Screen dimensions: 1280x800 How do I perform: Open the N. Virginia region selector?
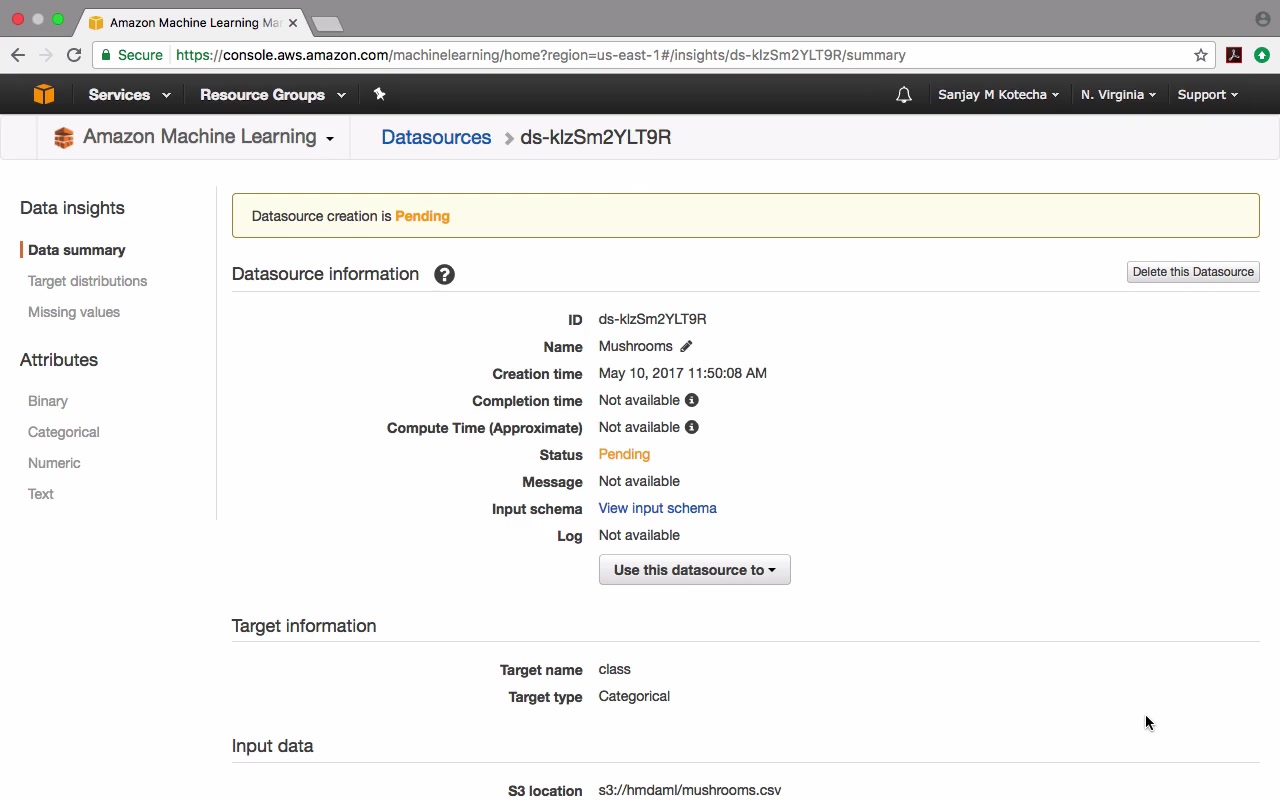pyautogui.click(x=1118, y=95)
